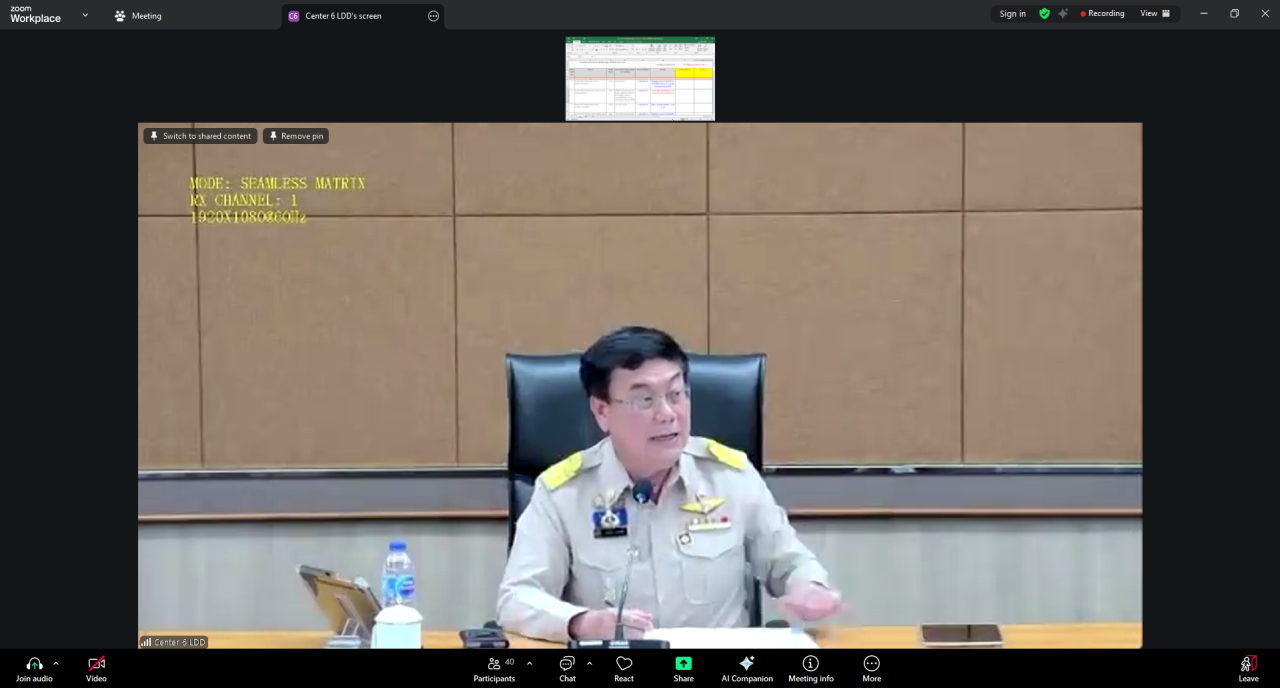Click the green security shield icon
Screen dimensions: 1280x688
pos(1044,13)
